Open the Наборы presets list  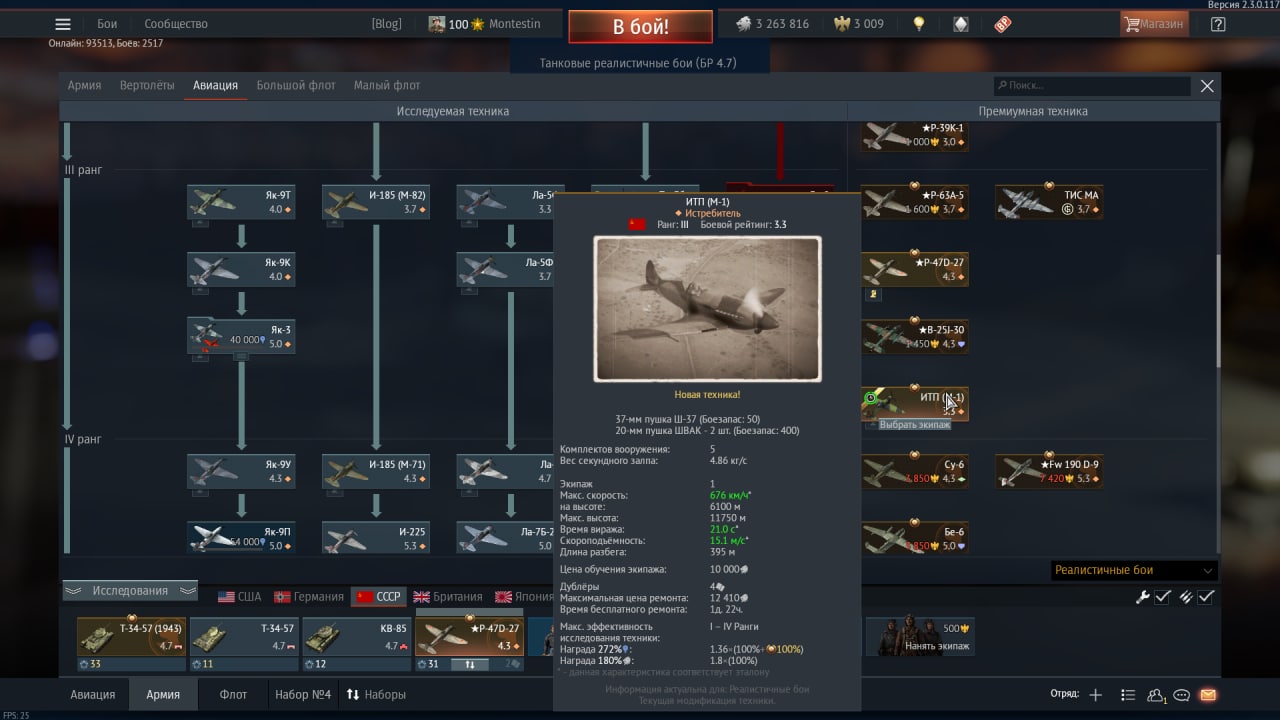376,694
